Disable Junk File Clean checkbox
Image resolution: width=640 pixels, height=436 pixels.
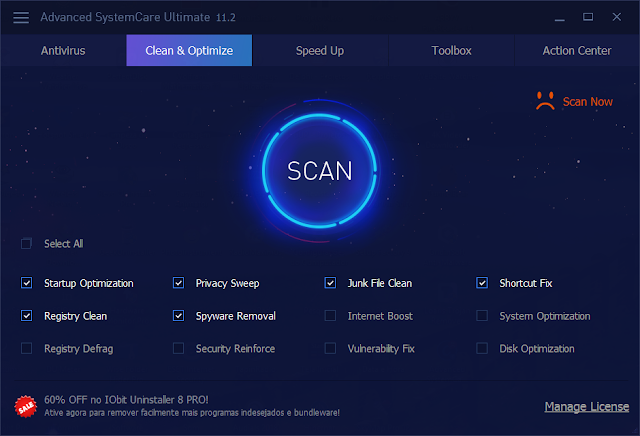click(x=330, y=283)
